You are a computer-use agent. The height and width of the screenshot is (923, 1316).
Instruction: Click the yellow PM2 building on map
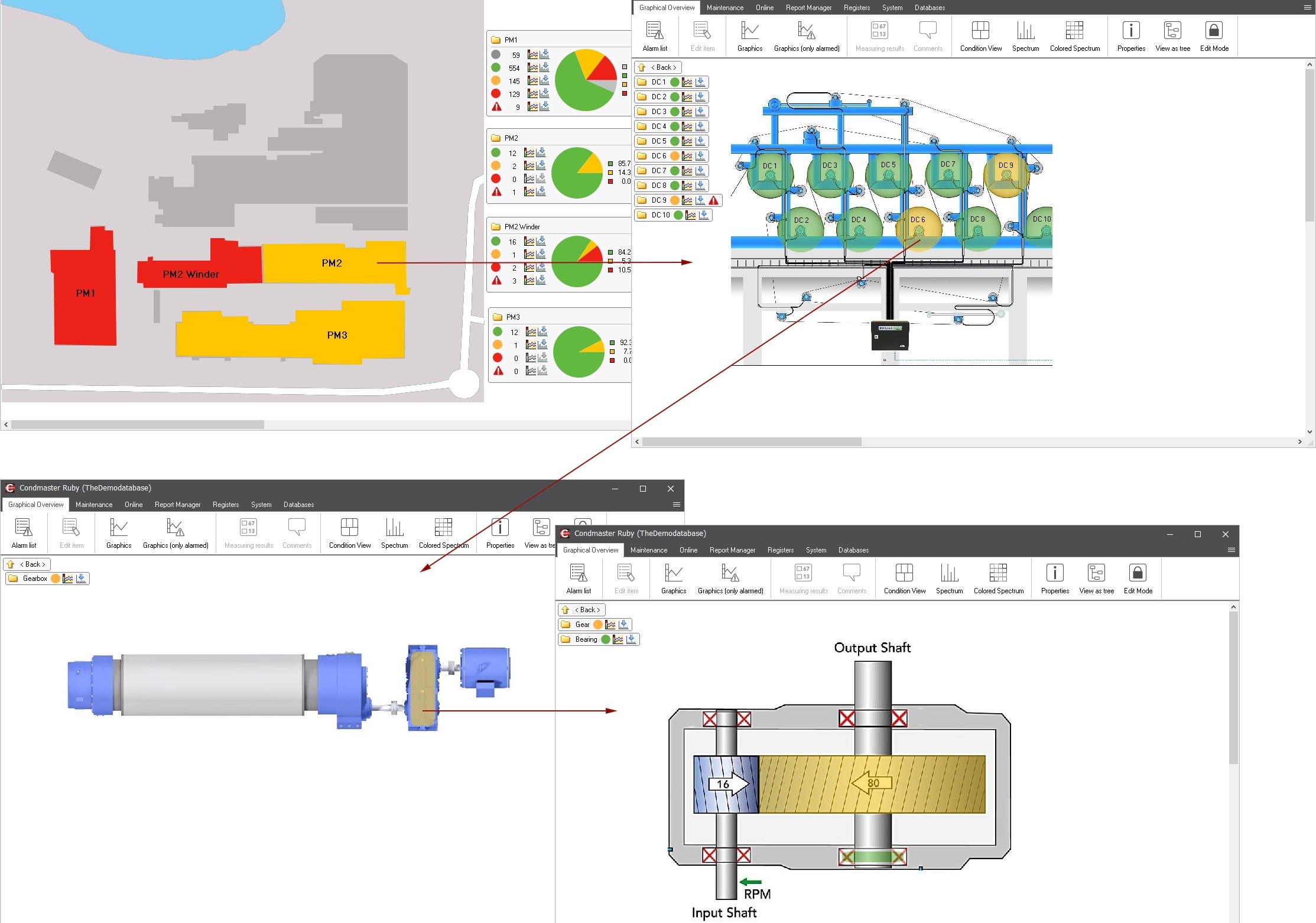[332, 262]
